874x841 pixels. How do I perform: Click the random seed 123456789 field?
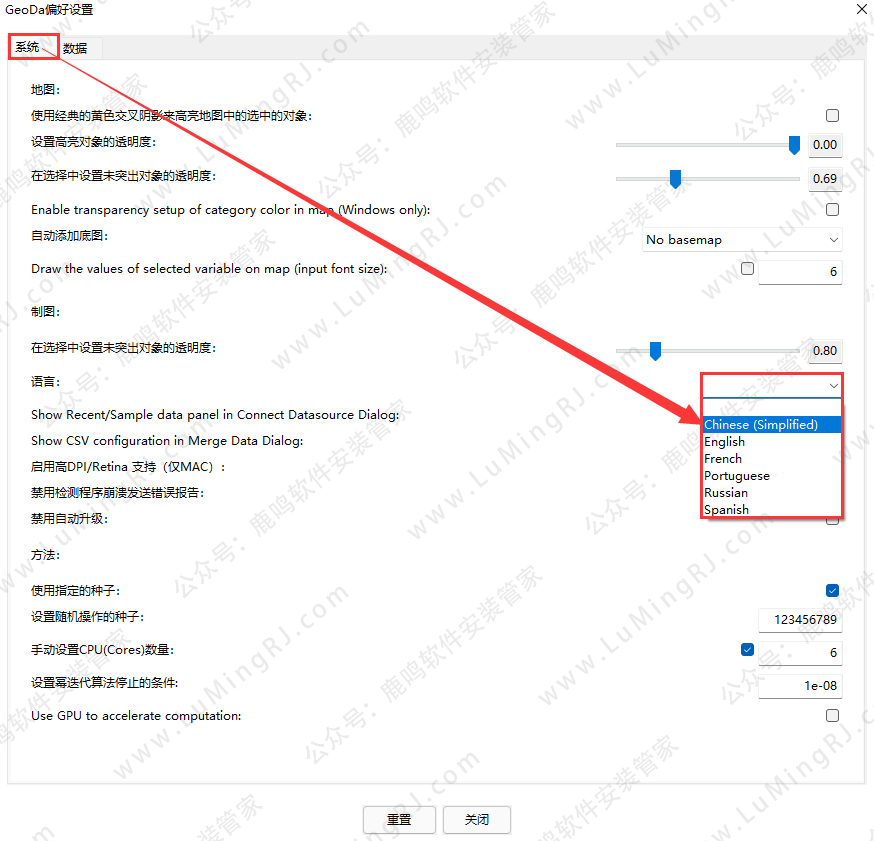click(800, 621)
